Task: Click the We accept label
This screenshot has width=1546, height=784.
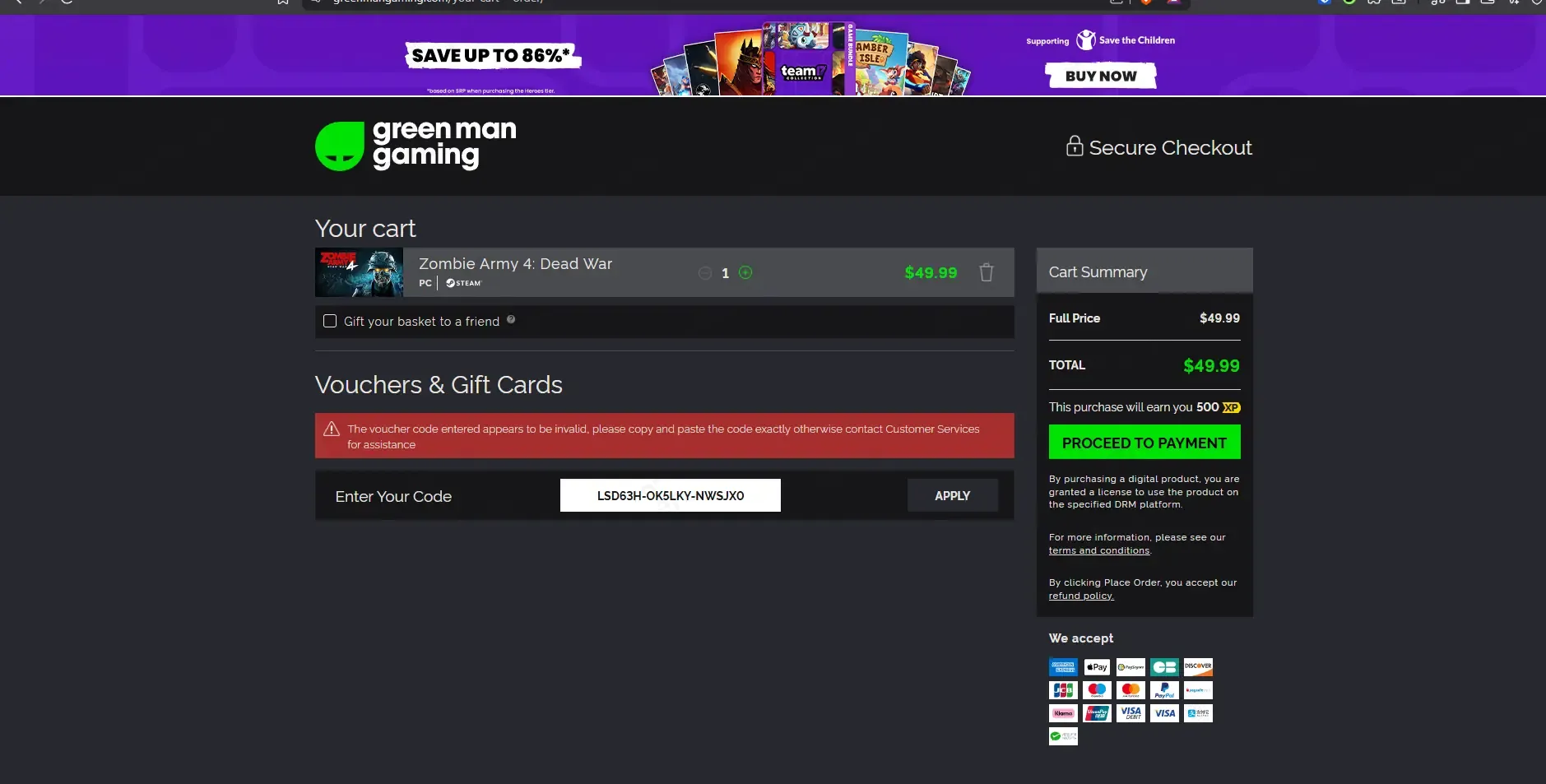Action: [x=1081, y=638]
